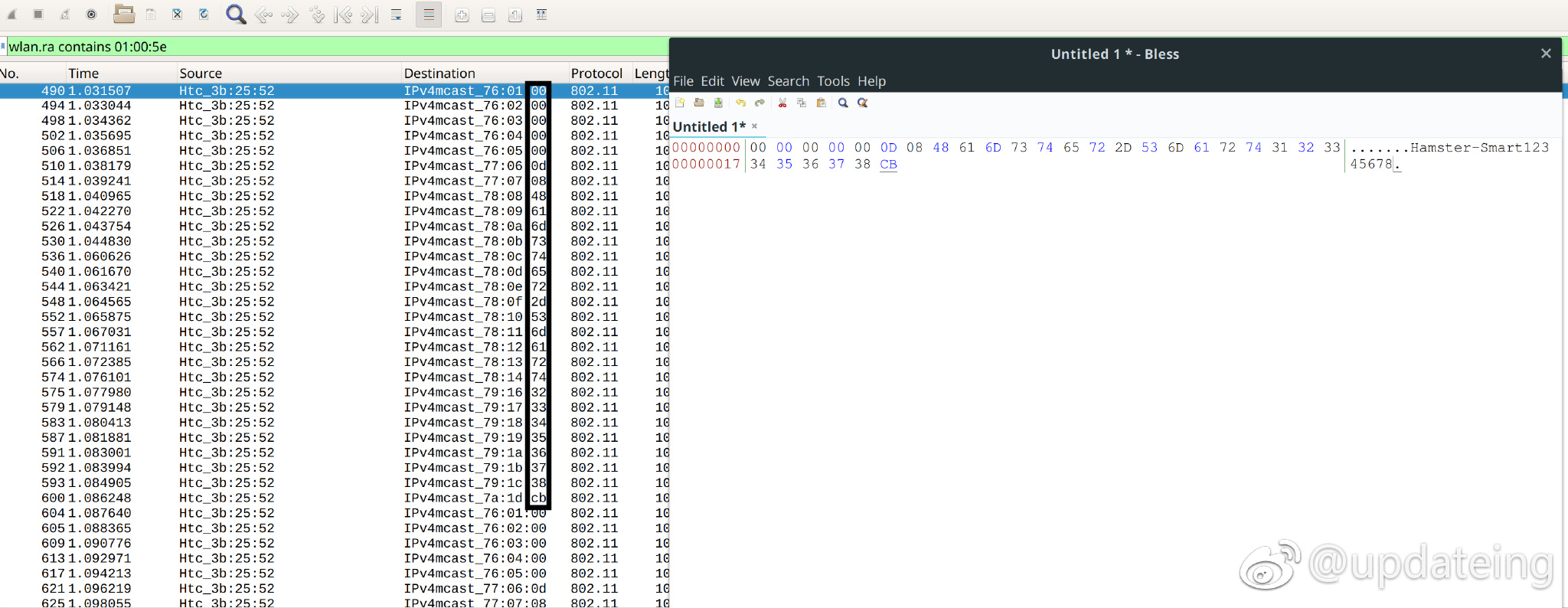Image resolution: width=1568 pixels, height=608 pixels.
Task: Click in the wlan.ra display filter field
Action: [x=306, y=47]
